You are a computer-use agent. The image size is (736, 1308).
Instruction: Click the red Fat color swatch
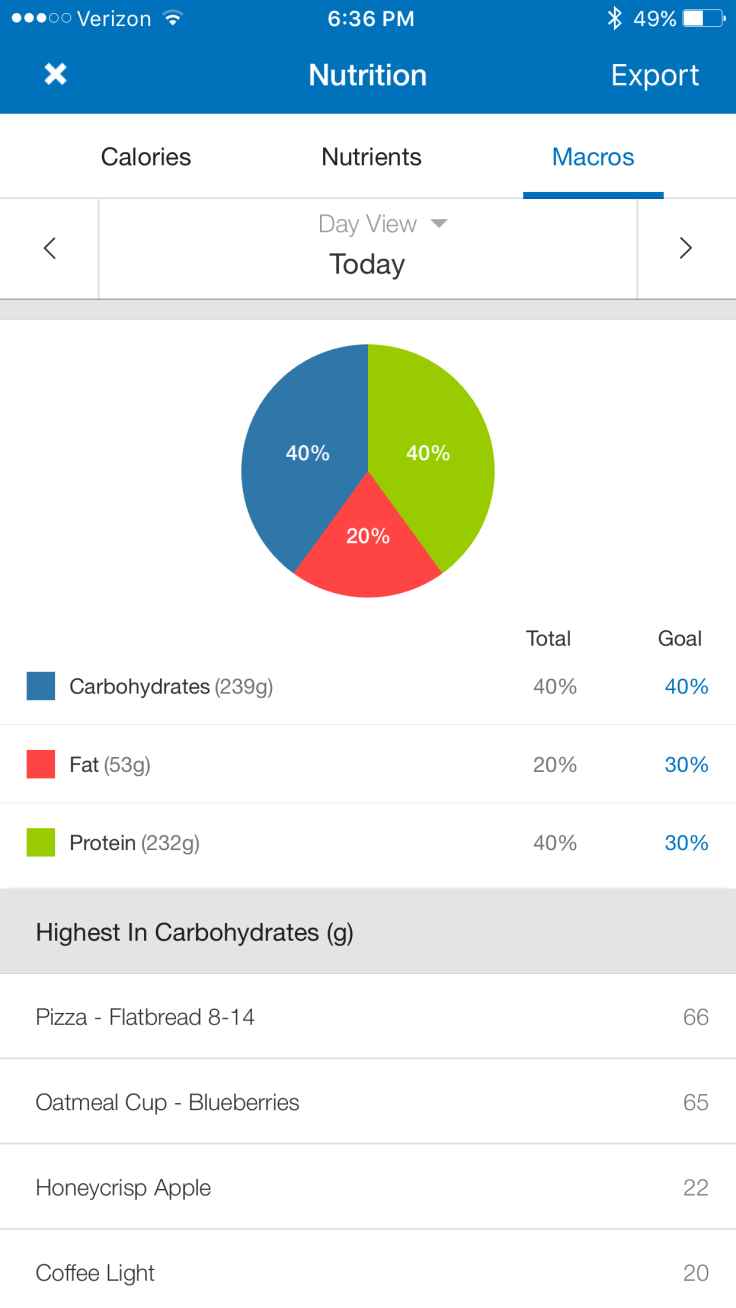[41, 765]
